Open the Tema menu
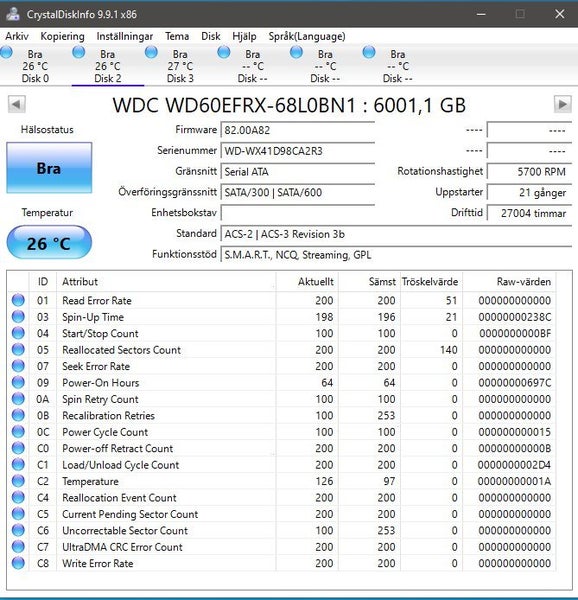 pos(177,36)
